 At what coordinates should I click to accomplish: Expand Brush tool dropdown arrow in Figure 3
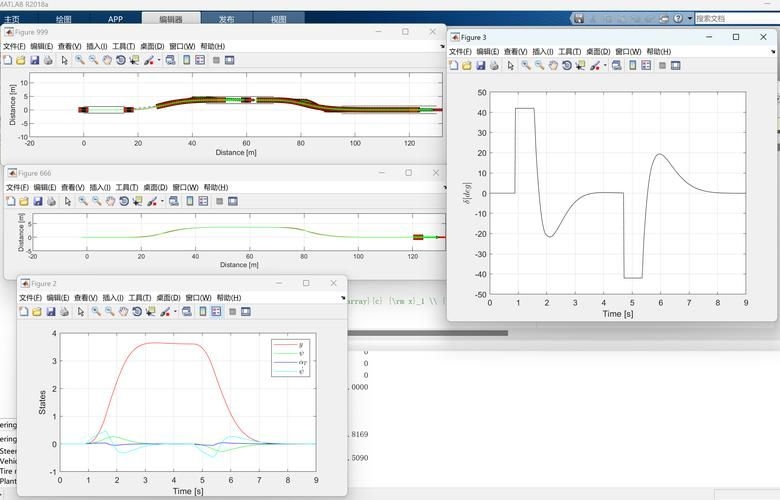pyautogui.click(x=605, y=65)
